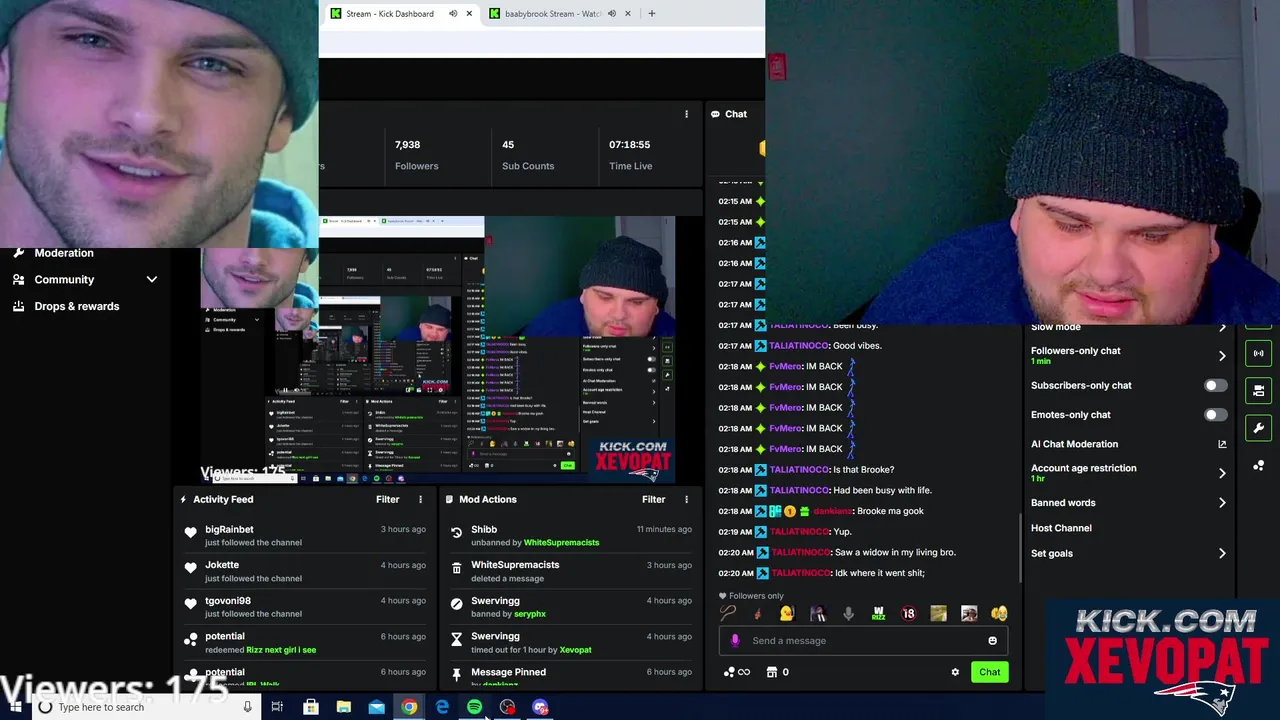This screenshot has height=720, width=1280.
Task: Expand the Community sidebar section
Action: pos(85,280)
